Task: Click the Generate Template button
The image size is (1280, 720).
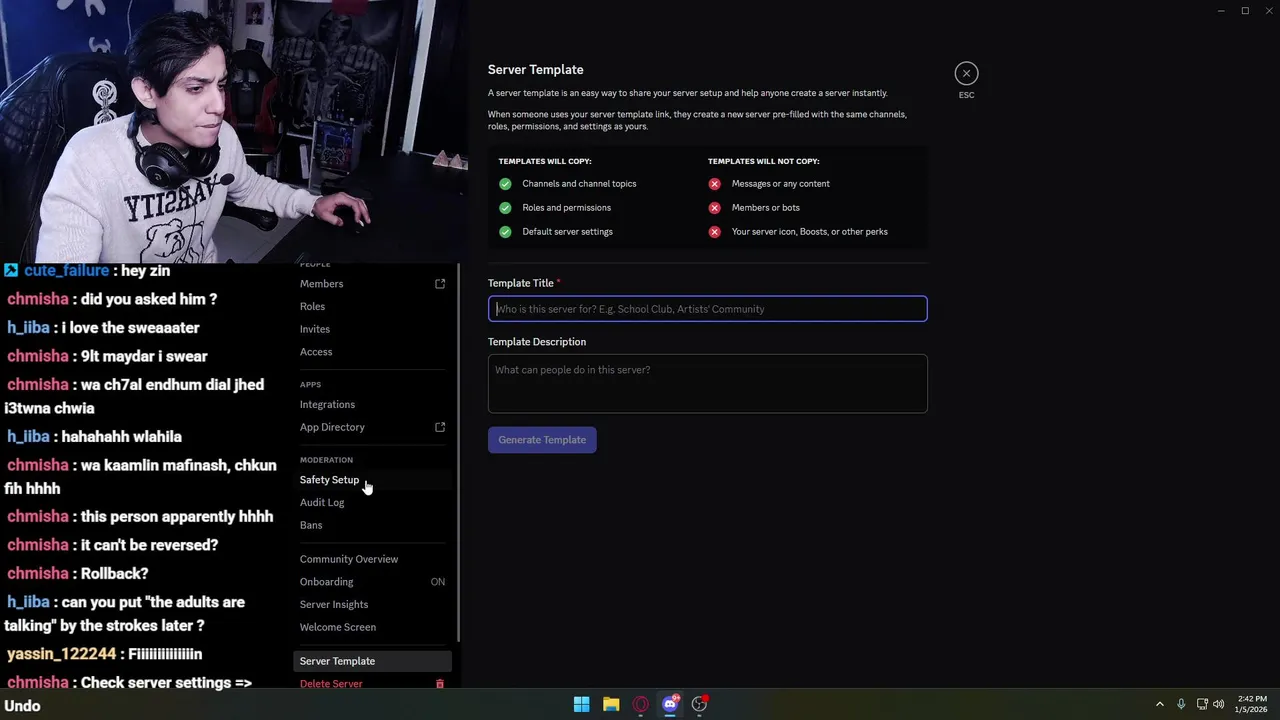Action: pyautogui.click(x=542, y=440)
